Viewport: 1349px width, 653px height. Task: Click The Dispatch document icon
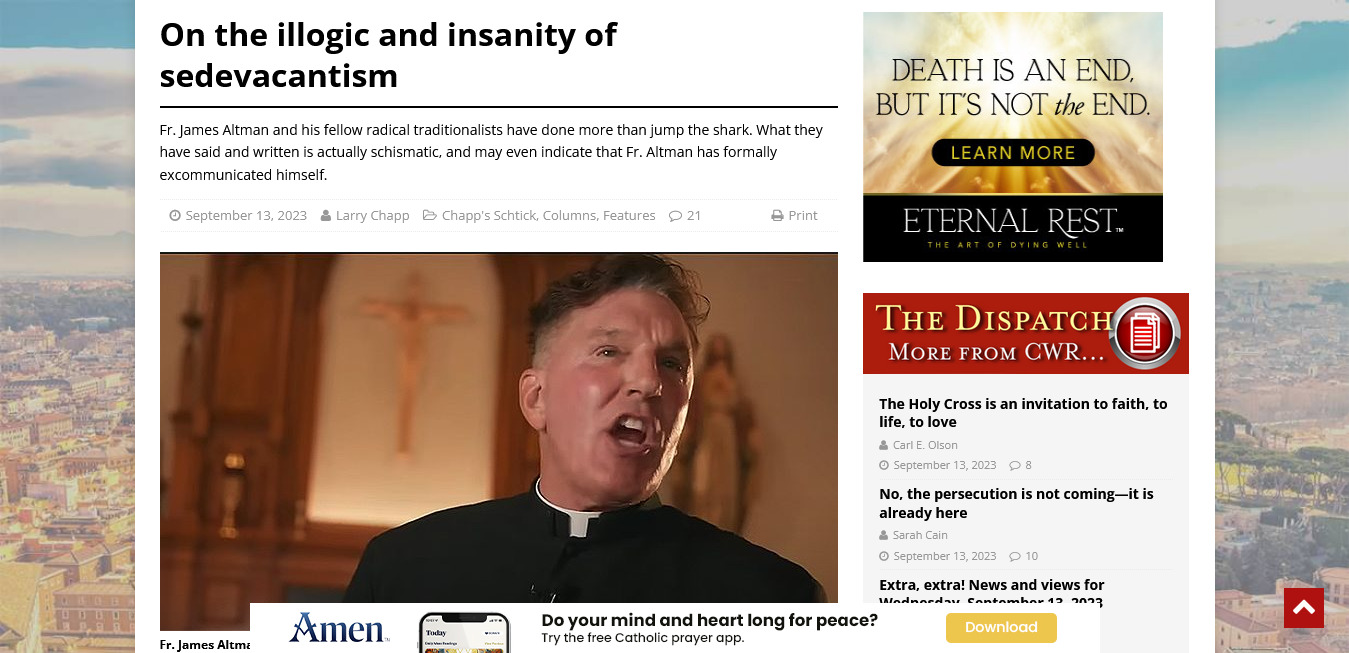click(x=1145, y=333)
